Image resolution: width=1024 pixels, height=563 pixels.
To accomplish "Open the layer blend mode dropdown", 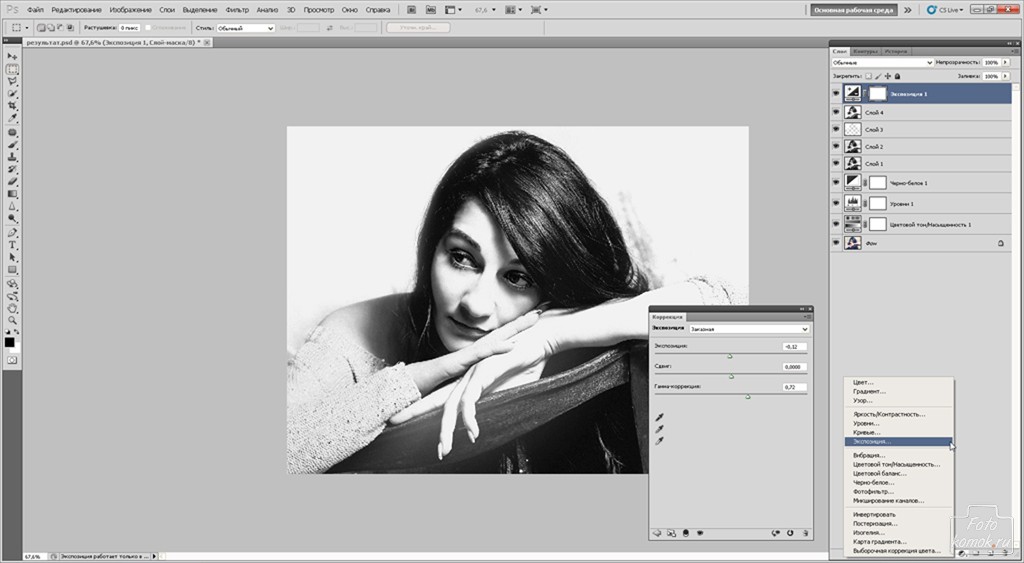I will (x=883, y=62).
